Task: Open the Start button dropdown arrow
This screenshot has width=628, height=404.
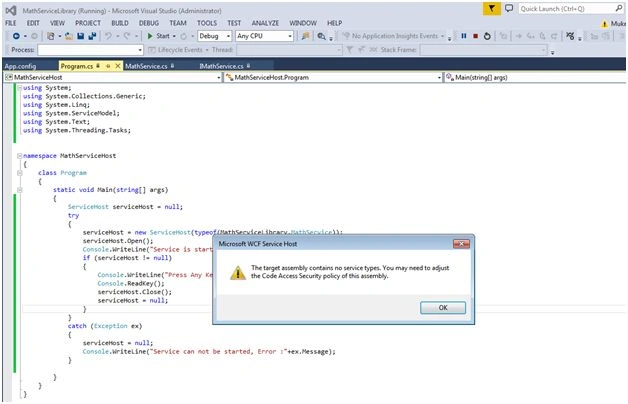Action: coord(174,36)
